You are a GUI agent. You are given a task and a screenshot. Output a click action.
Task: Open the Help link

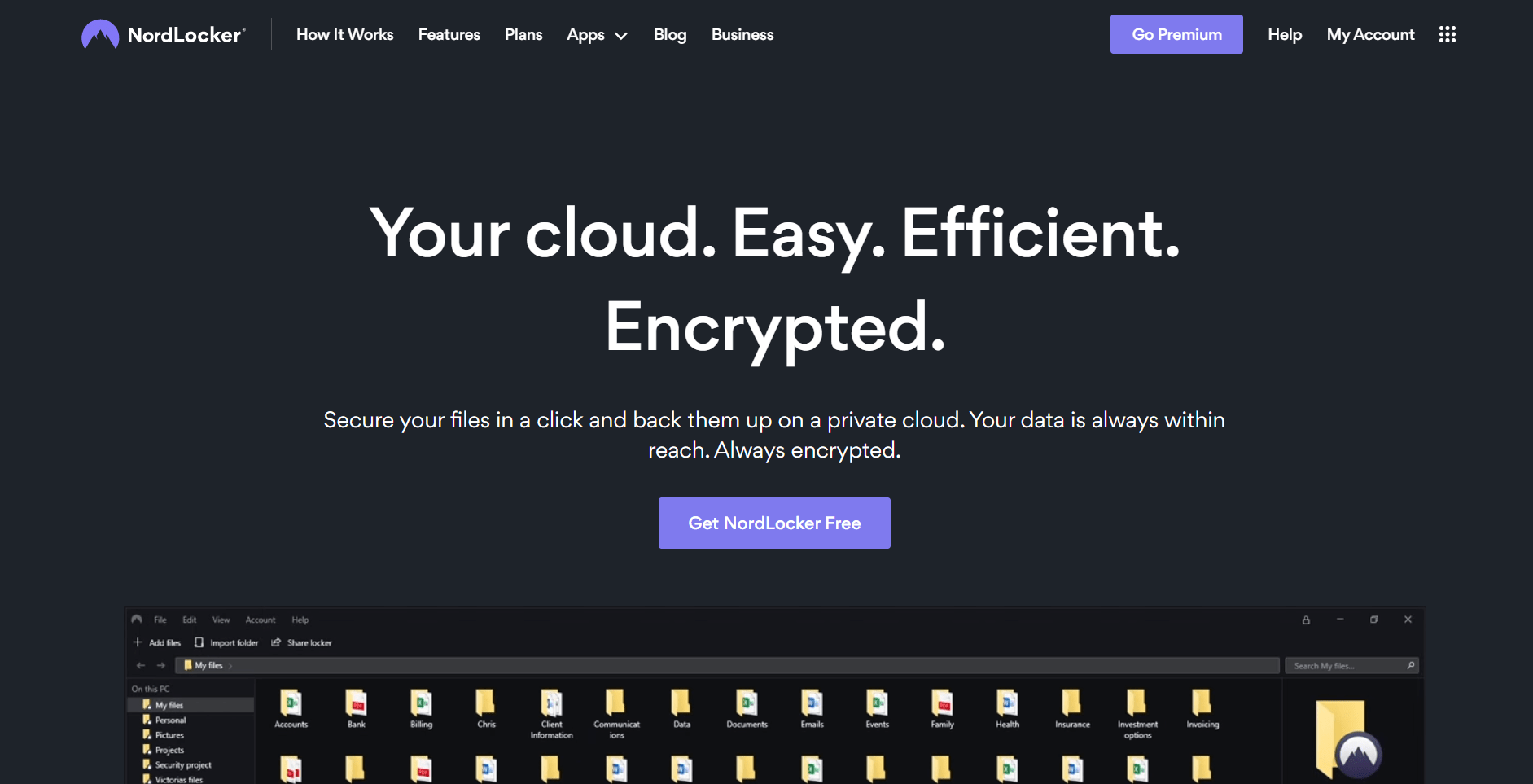click(1285, 34)
